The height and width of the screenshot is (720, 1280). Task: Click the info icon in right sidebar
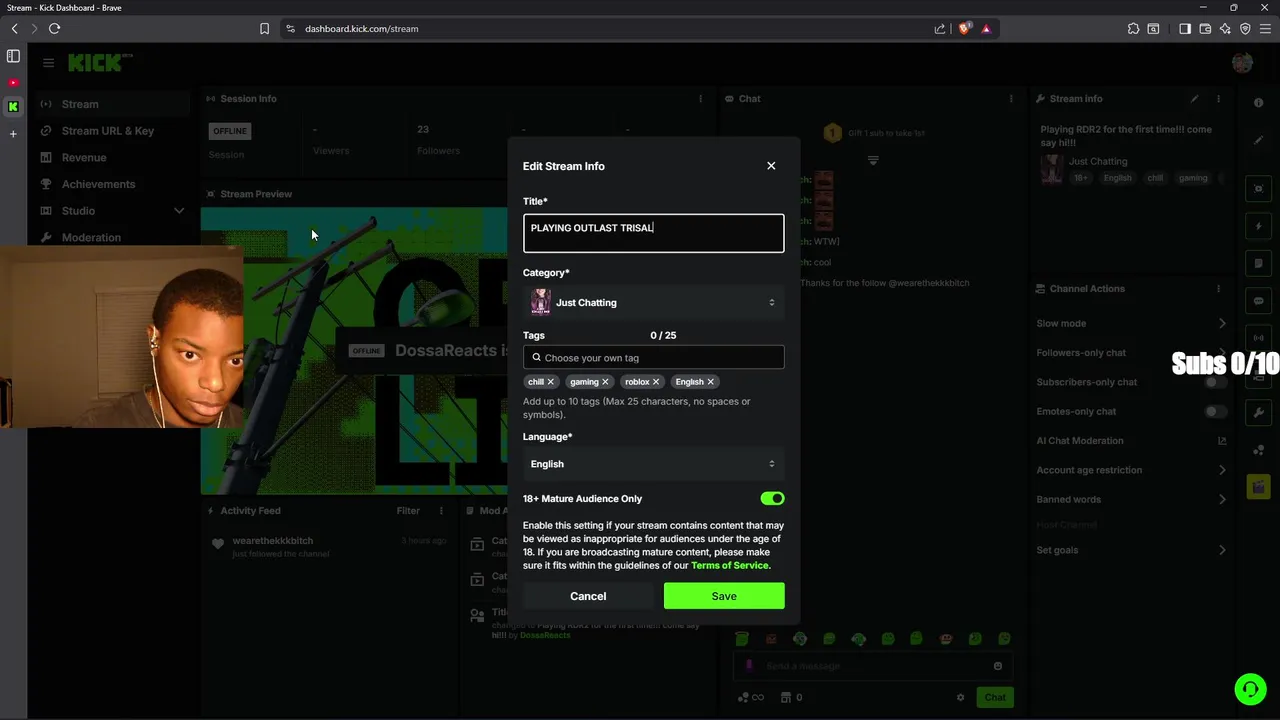click(x=1258, y=103)
